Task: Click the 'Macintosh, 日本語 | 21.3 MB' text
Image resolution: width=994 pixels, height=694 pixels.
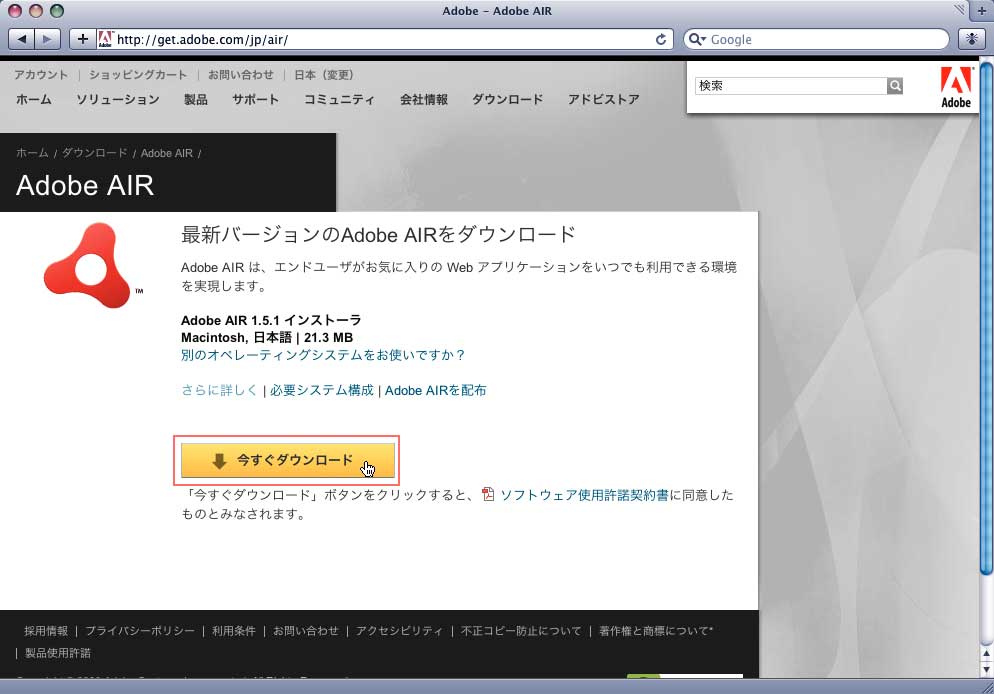Action: pos(267,337)
